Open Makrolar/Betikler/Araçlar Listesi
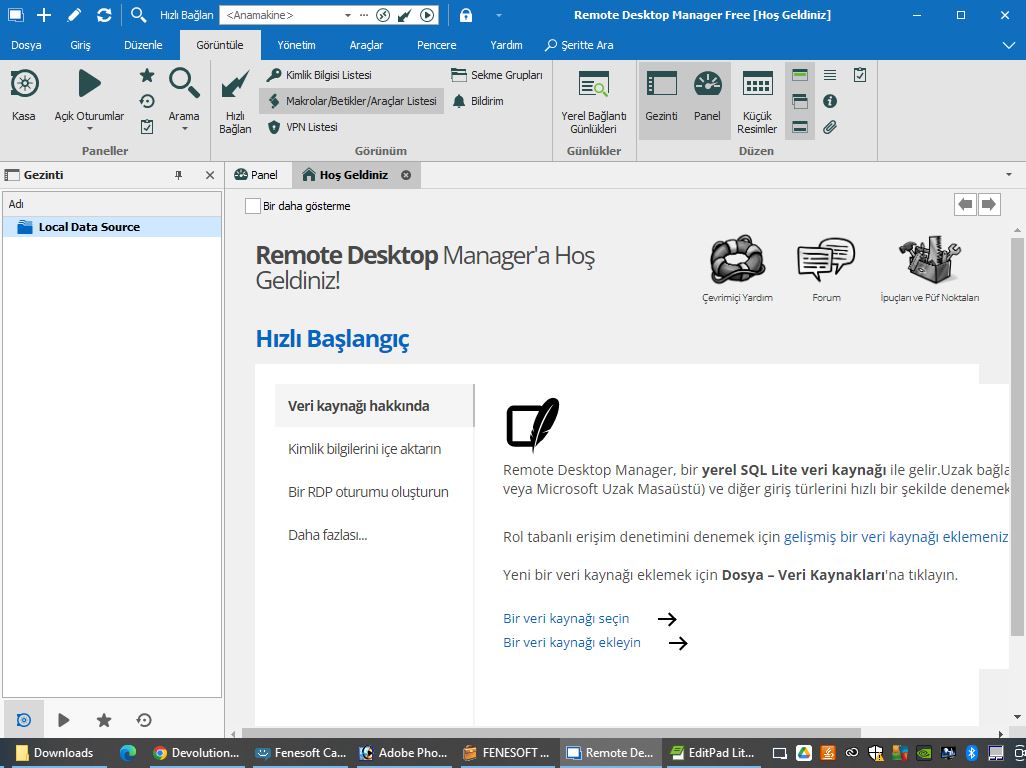Screen dimensions: 1026x768 coord(352,101)
